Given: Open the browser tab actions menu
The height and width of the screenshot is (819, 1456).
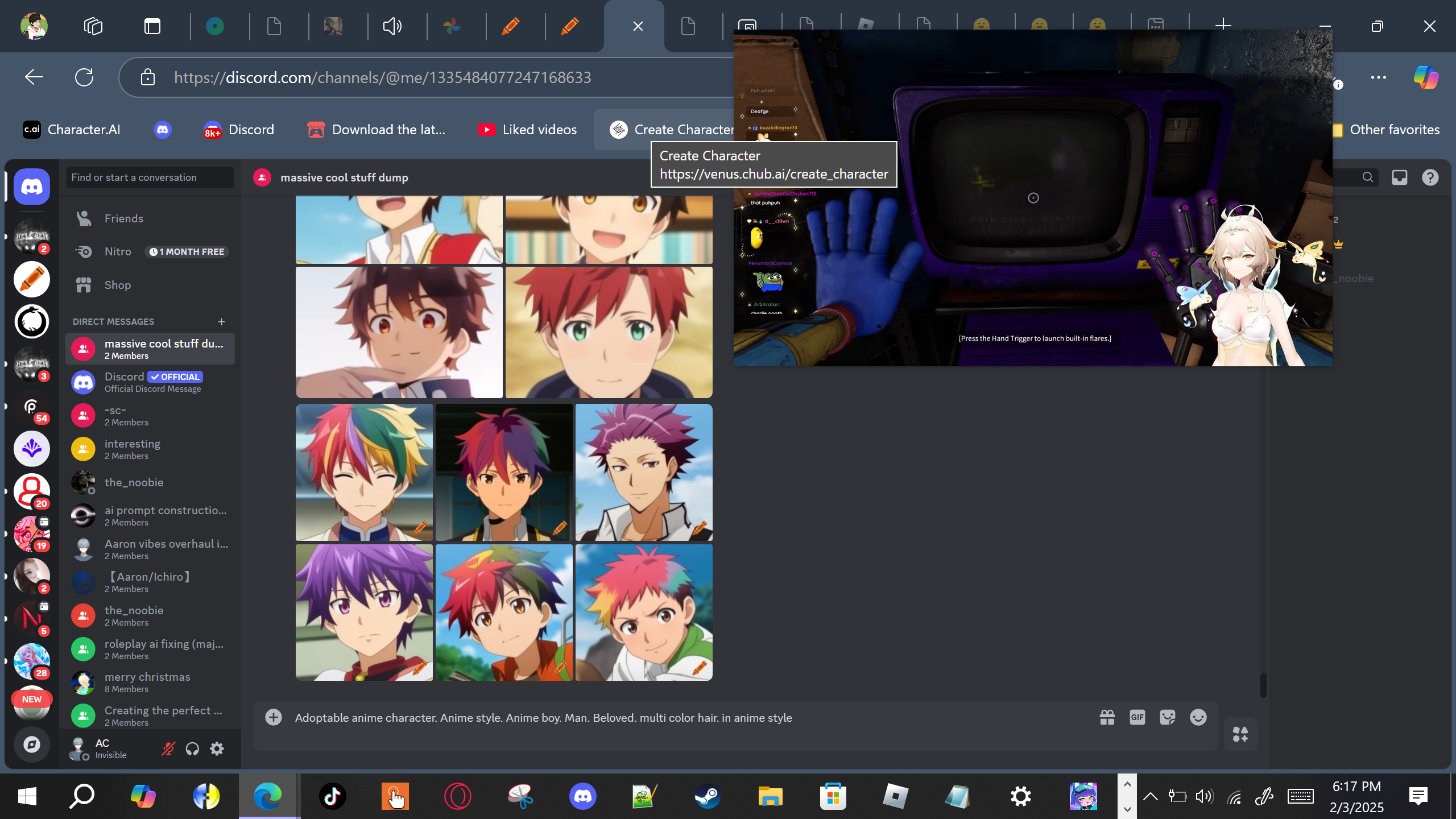Looking at the screenshot, I should tap(152, 26).
